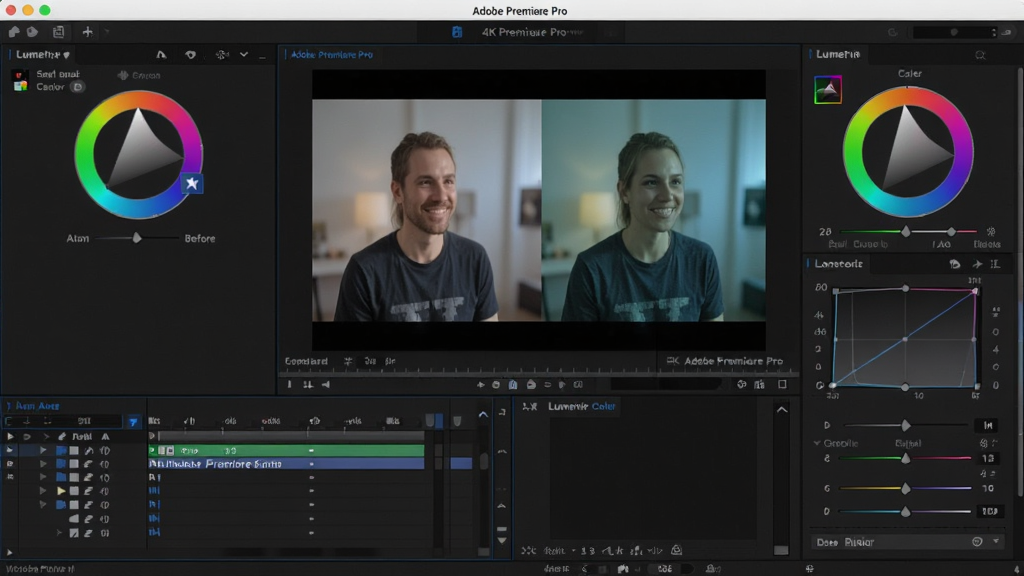The width and height of the screenshot is (1024, 576).
Task: Click the color thumbnail under the Lumetria title
Action: pos(828,90)
